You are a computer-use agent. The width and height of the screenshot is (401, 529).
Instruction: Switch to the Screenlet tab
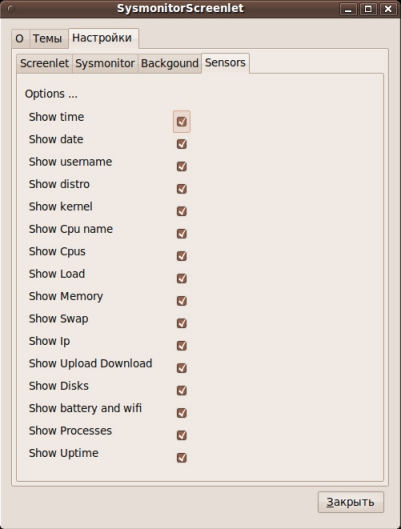44,63
